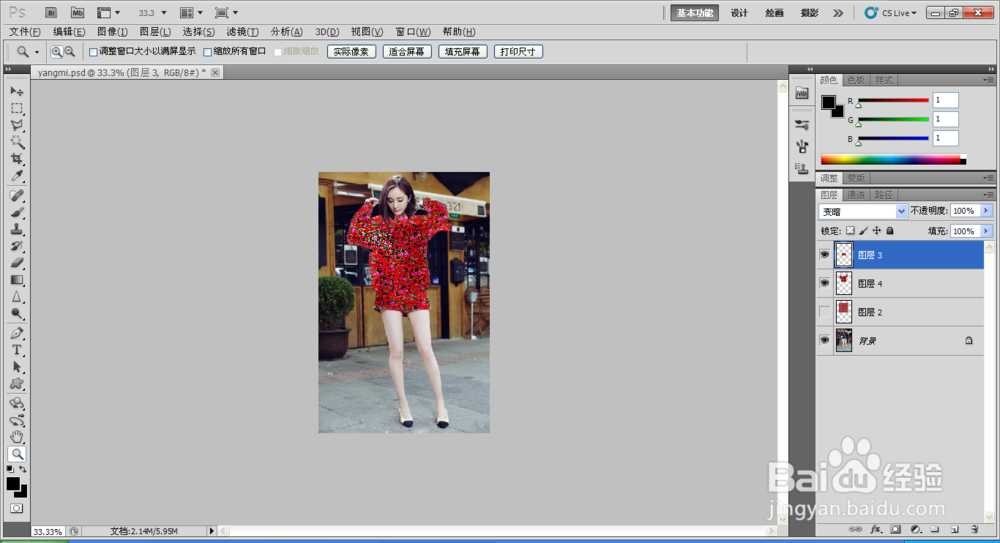Select the Eyedropper tool
1000x543 pixels.
click(x=17, y=175)
